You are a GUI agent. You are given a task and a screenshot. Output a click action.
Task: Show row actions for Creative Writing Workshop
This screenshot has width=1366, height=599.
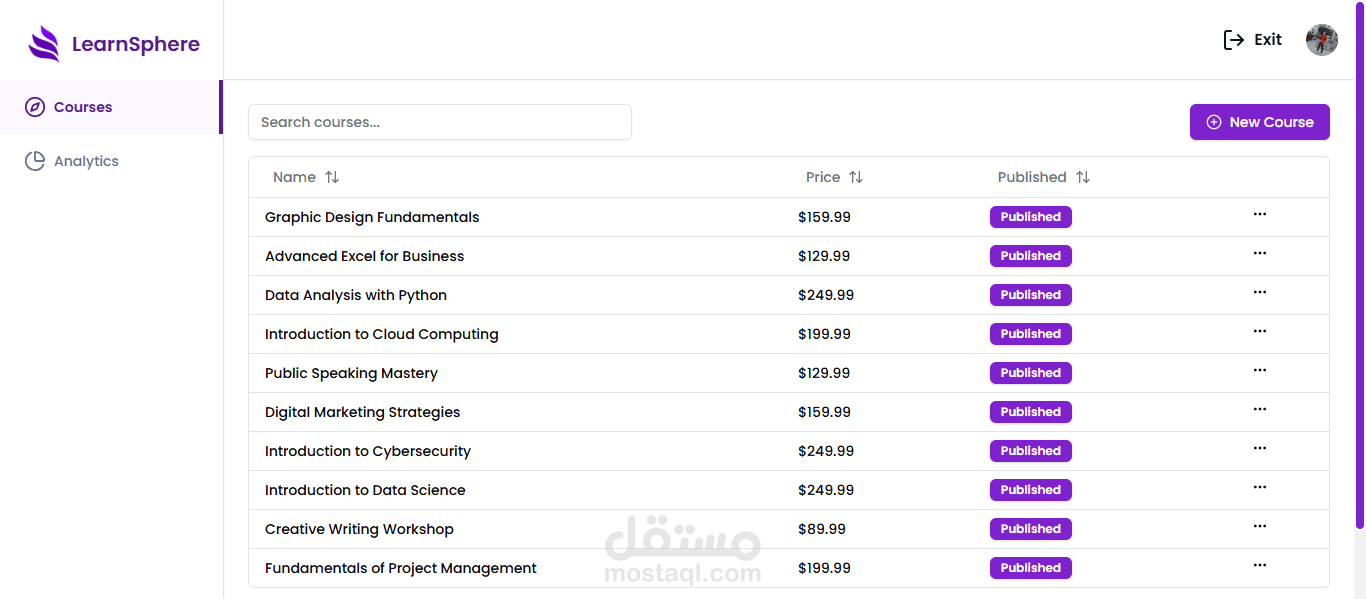pos(1260,526)
